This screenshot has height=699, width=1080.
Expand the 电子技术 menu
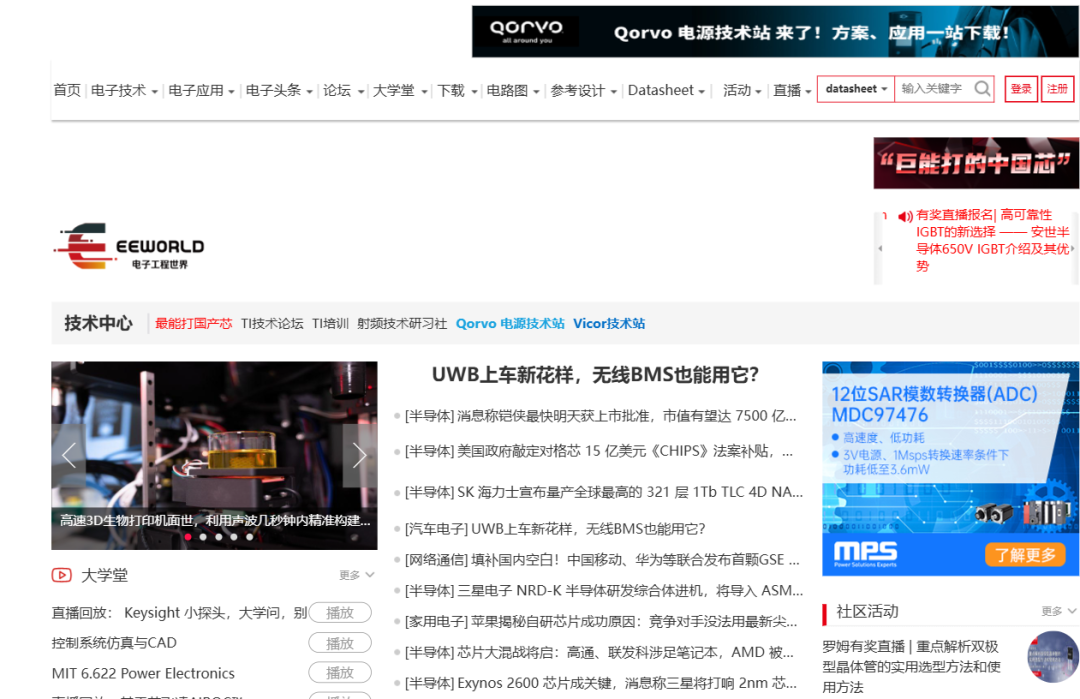125,90
